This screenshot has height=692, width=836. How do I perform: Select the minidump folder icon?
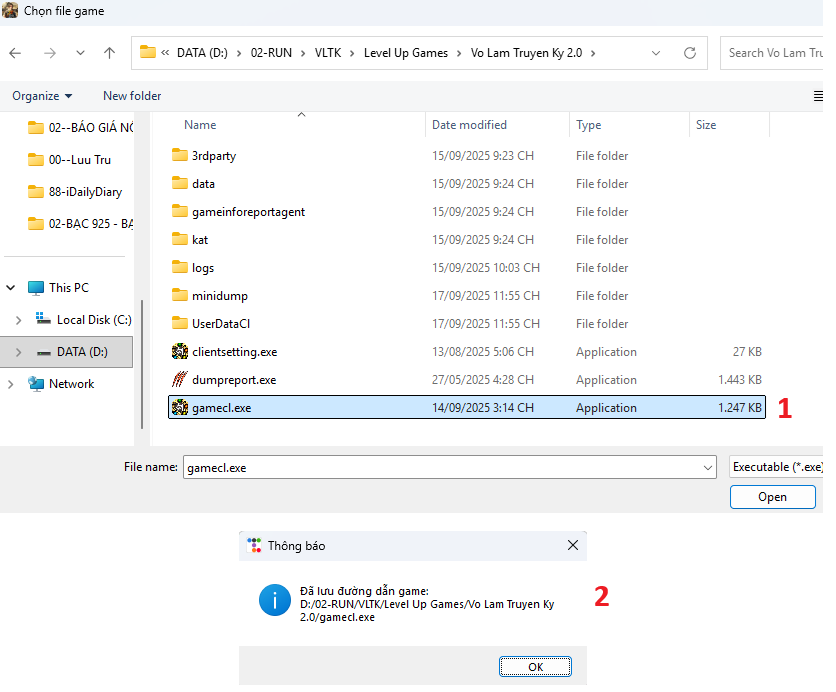point(180,295)
